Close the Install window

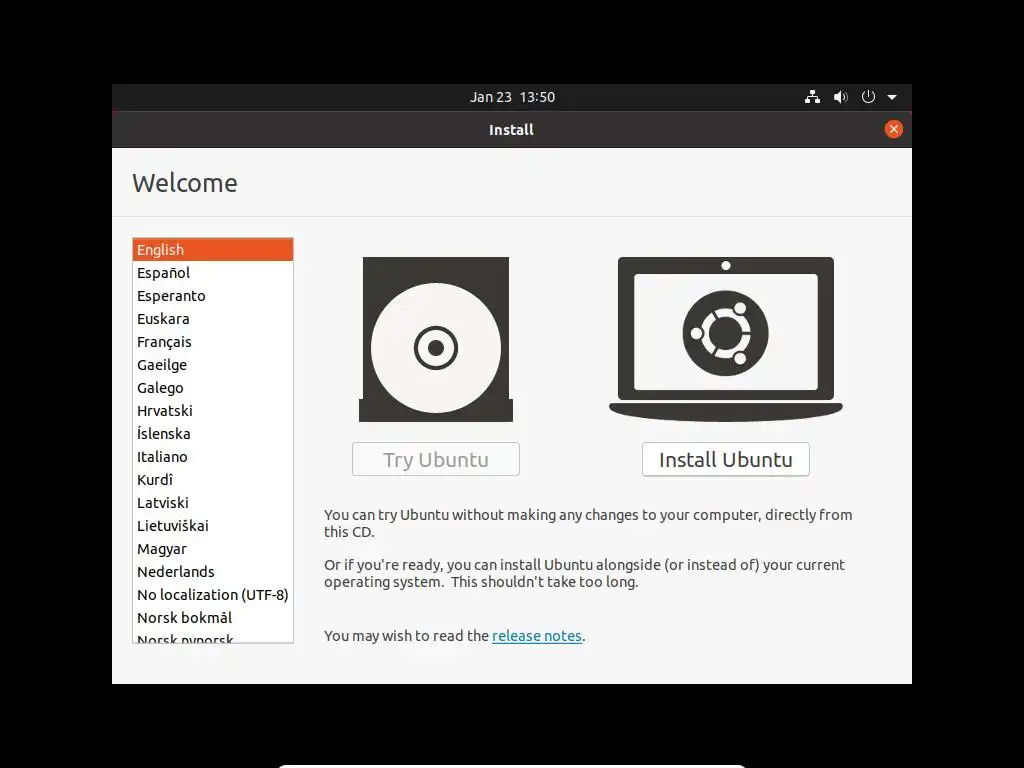coord(893,129)
